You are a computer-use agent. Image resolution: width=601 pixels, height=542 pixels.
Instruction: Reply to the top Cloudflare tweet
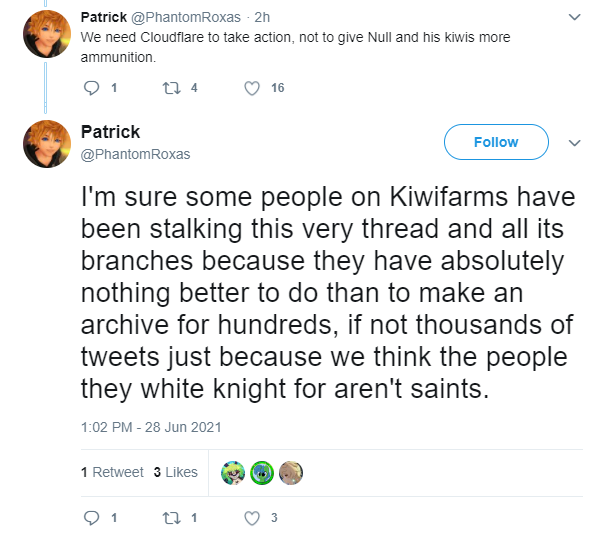[92, 88]
